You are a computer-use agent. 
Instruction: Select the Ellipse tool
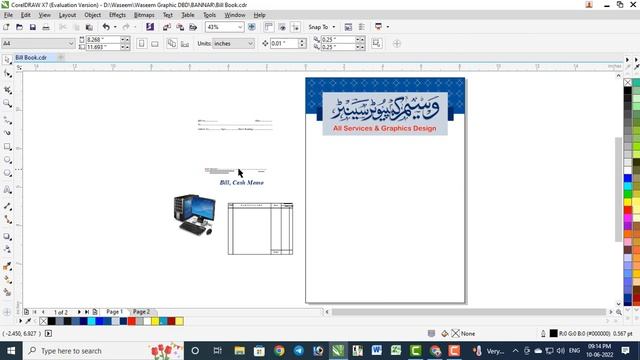tap(7, 160)
